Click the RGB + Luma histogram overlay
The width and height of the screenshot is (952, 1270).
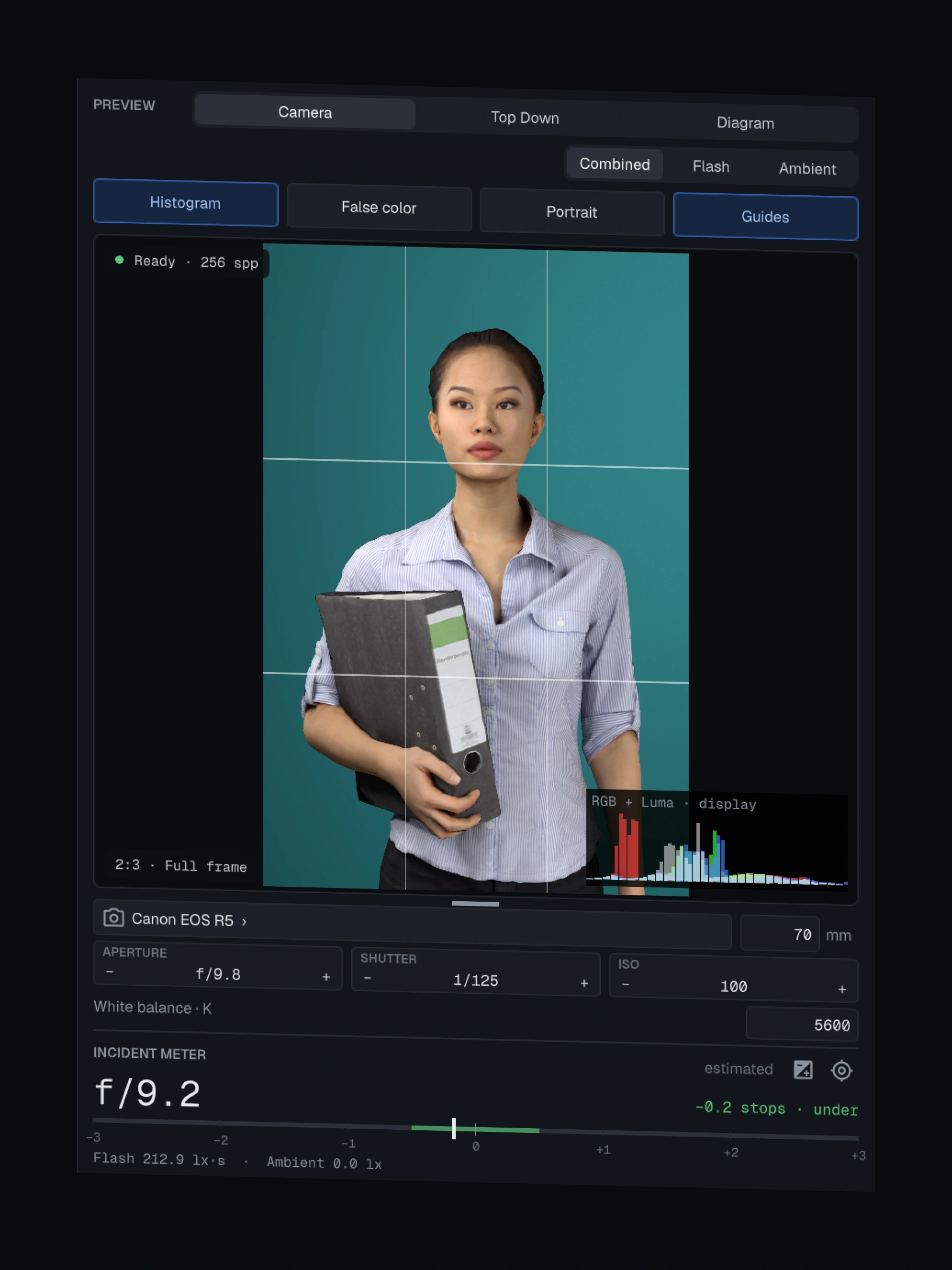pos(717,841)
